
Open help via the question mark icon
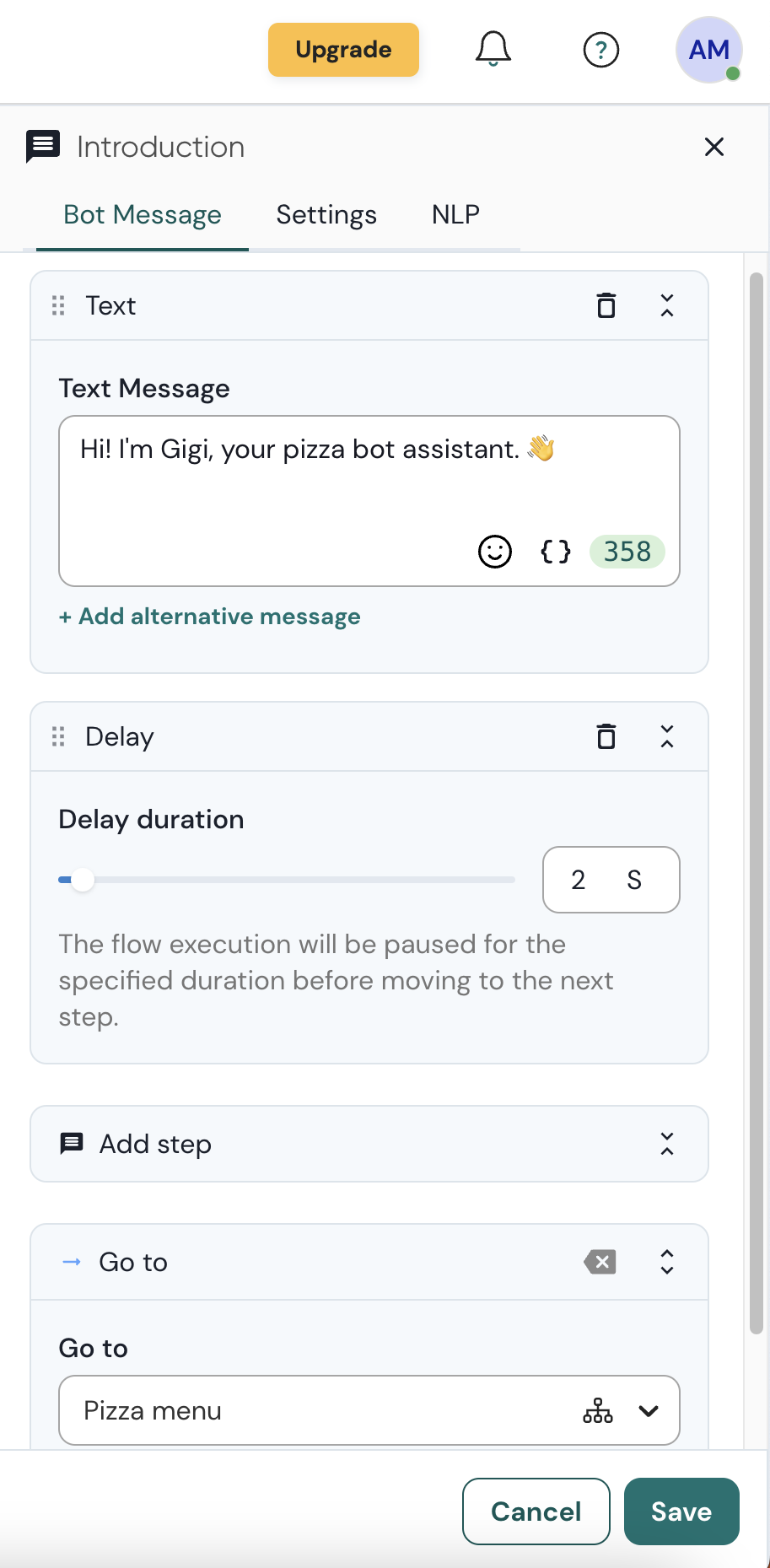click(x=600, y=50)
